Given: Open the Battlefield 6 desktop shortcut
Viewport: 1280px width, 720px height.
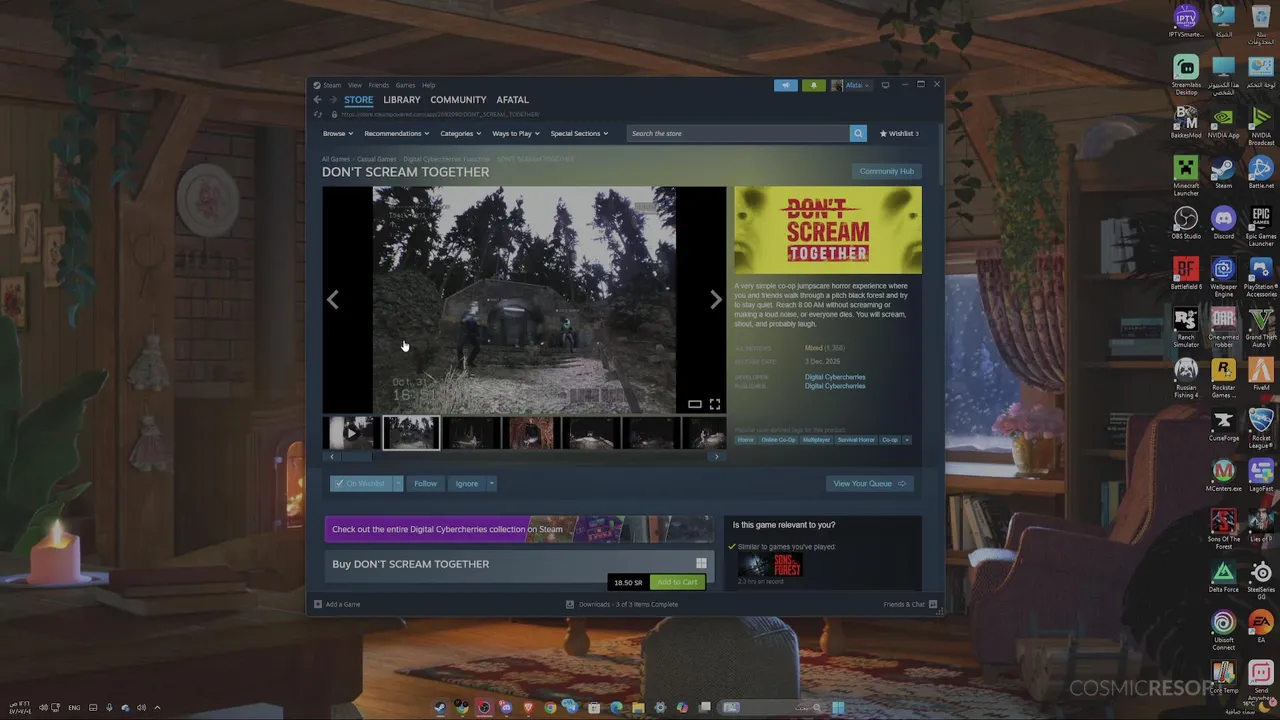Looking at the screenshot, I should tap(1186, 275).
